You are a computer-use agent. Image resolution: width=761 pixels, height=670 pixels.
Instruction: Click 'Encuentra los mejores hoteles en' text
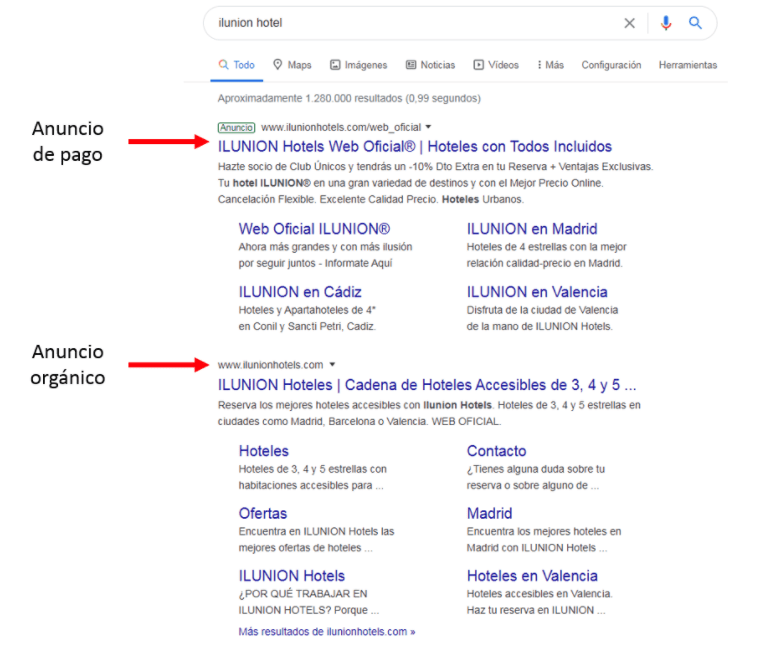pos(544,531)
